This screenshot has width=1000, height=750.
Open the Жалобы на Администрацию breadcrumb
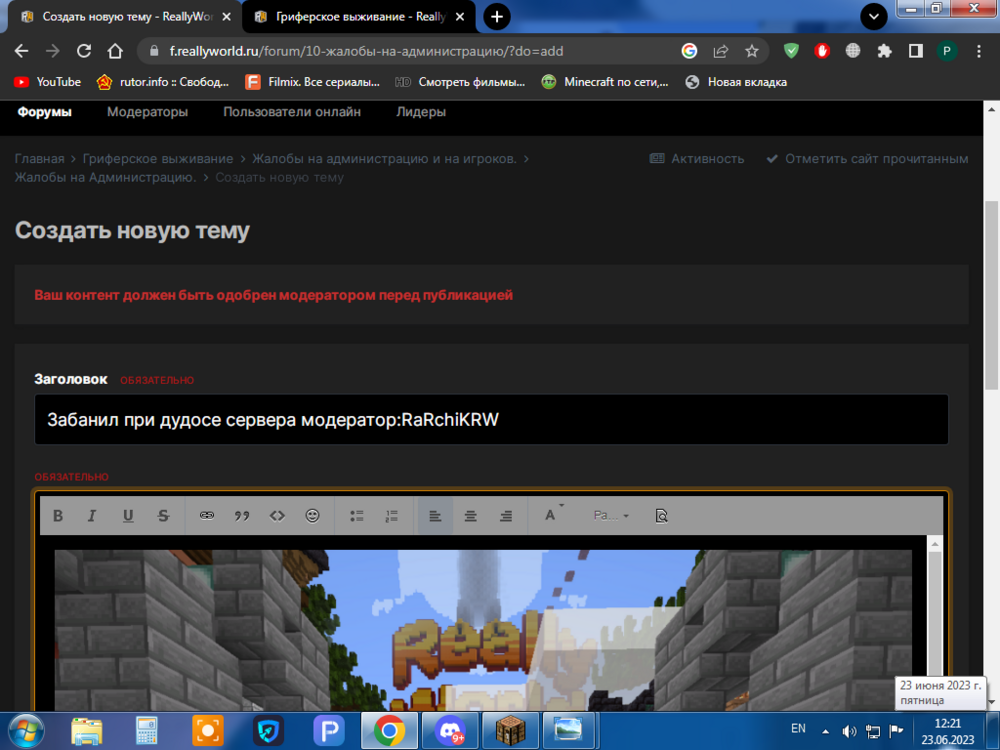pyautogui.click(x=105, y=177)
